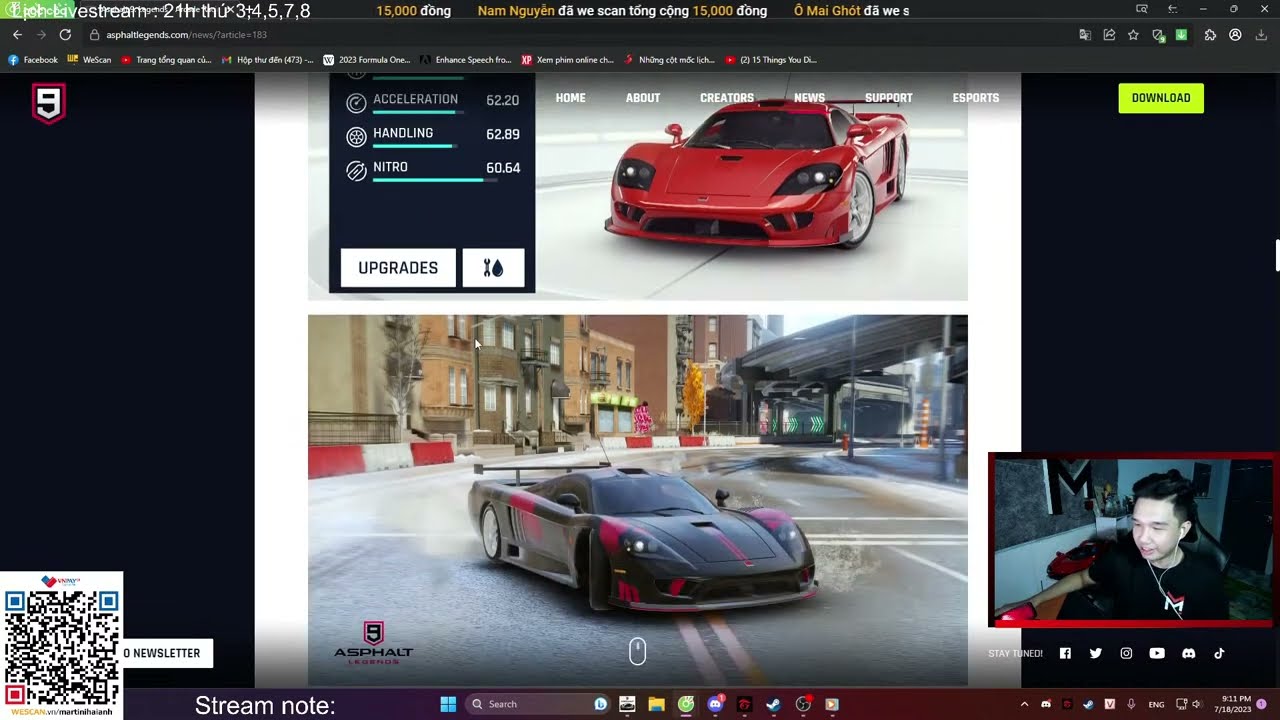The image size is (1280, 720).
Task: Click the ENG language indicator
Action: tap(1156, 704)
